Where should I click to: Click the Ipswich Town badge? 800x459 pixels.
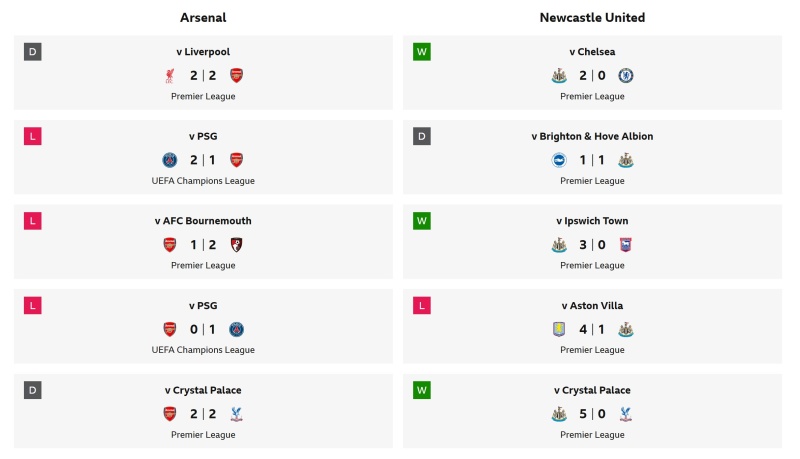[x=626, y=245]
